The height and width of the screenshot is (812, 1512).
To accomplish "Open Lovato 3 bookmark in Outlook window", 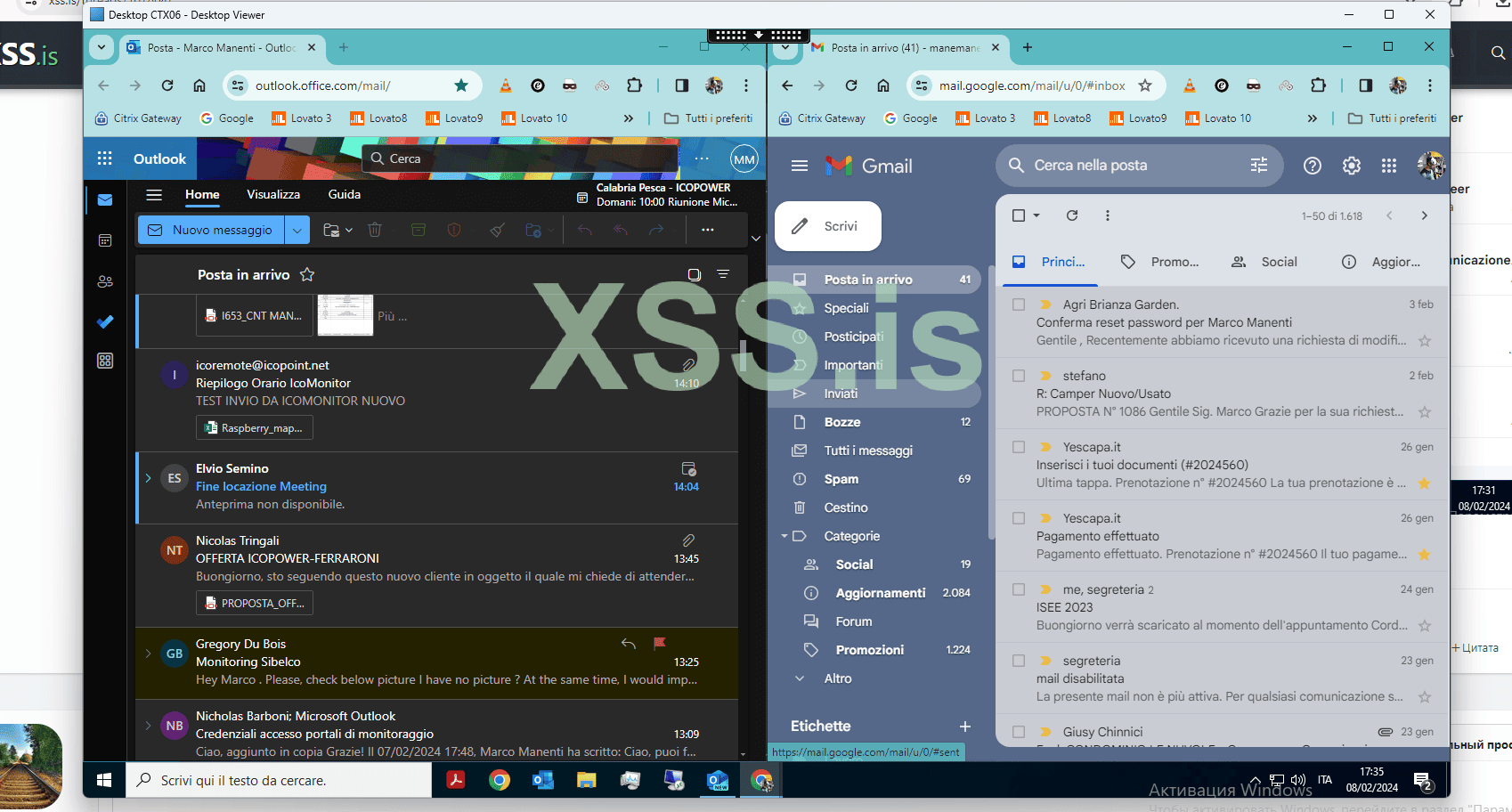I will click(301, 118).
